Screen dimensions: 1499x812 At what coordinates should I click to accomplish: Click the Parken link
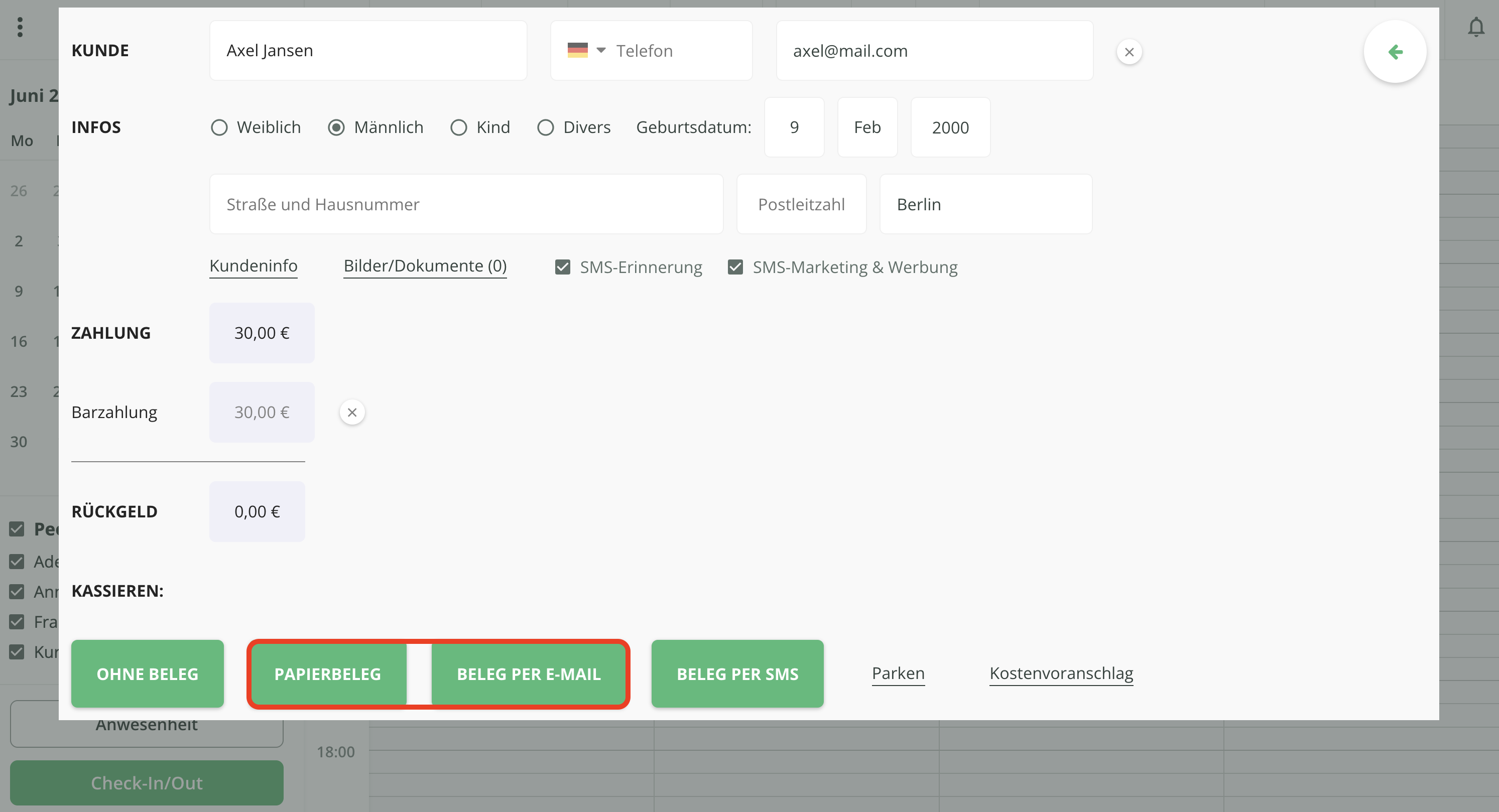897,673
